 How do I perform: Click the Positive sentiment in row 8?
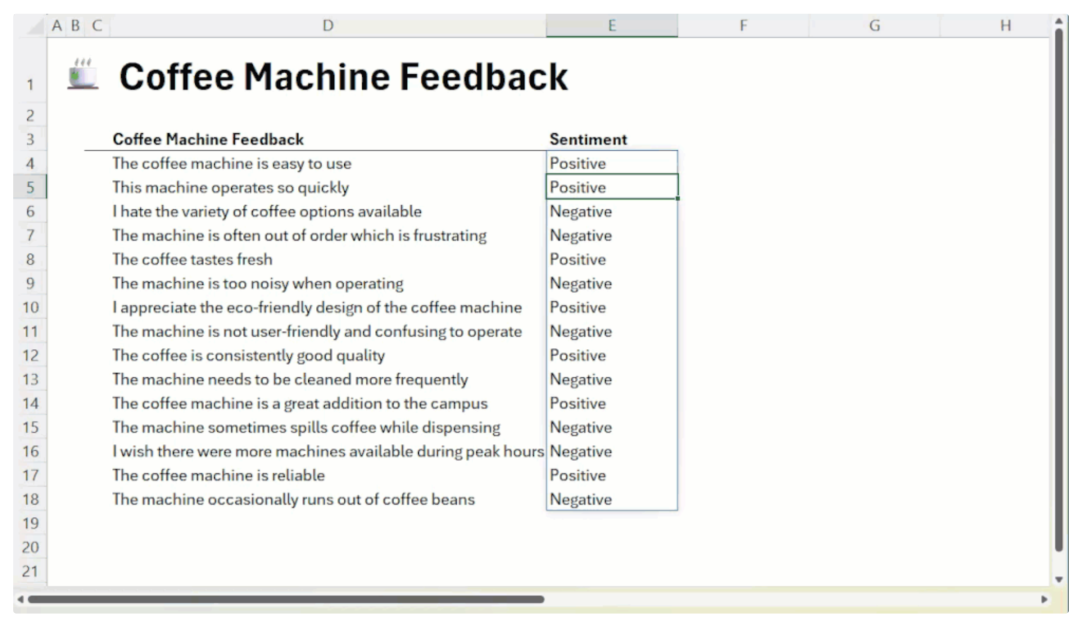tap(612, 259)
